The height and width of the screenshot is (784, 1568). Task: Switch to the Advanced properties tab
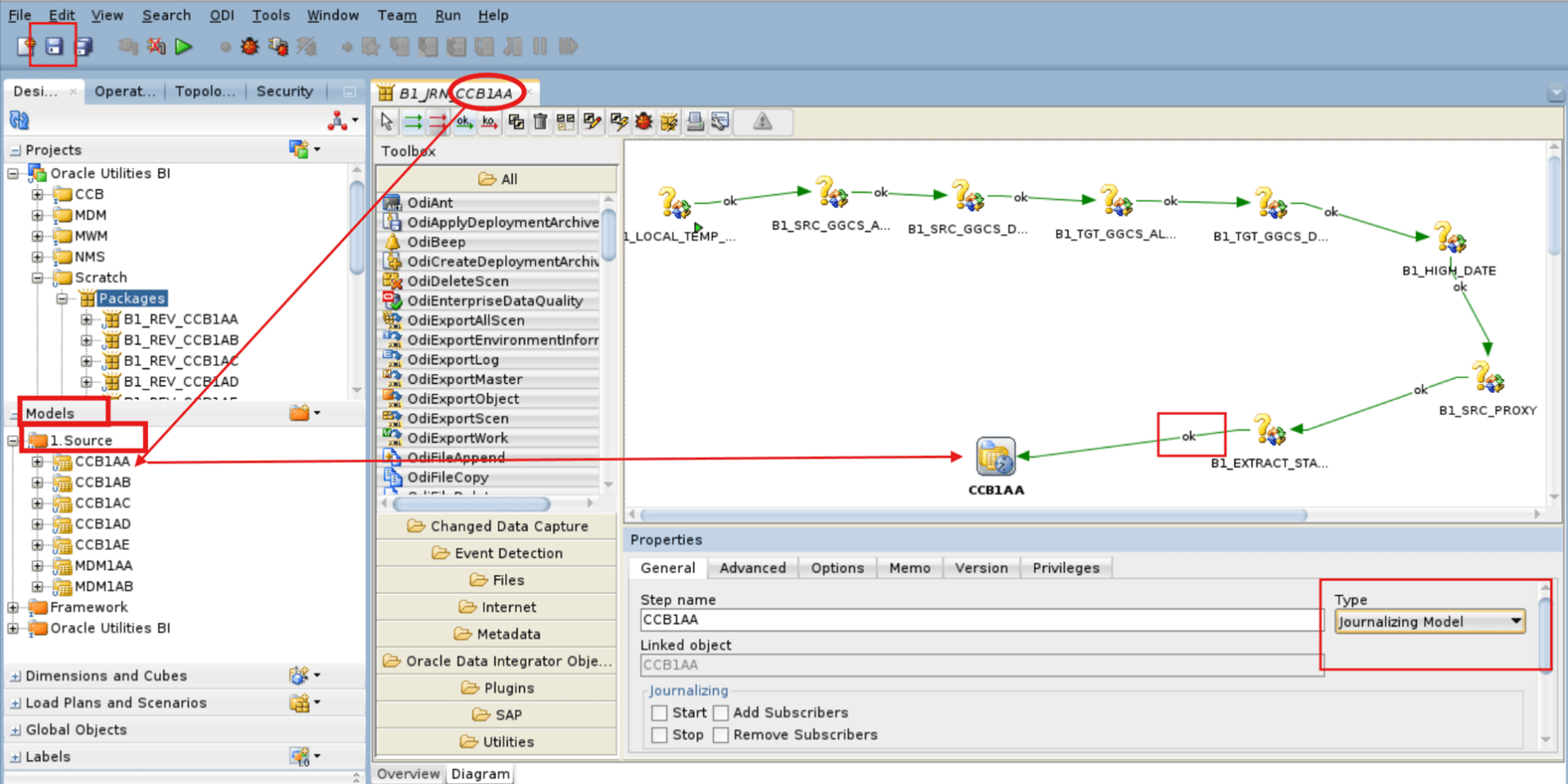[752, 568]
